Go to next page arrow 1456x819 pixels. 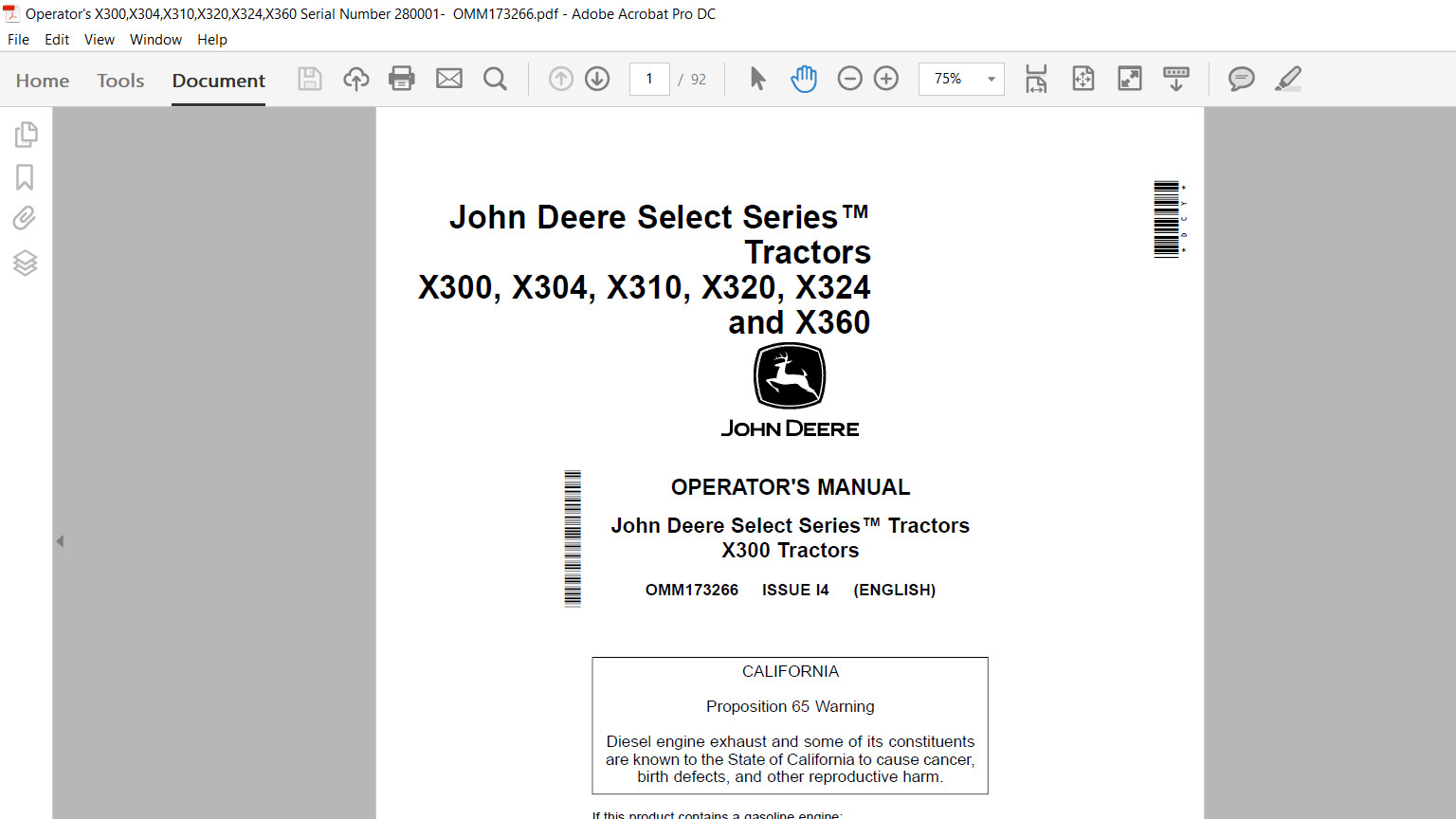click(597, 79)
